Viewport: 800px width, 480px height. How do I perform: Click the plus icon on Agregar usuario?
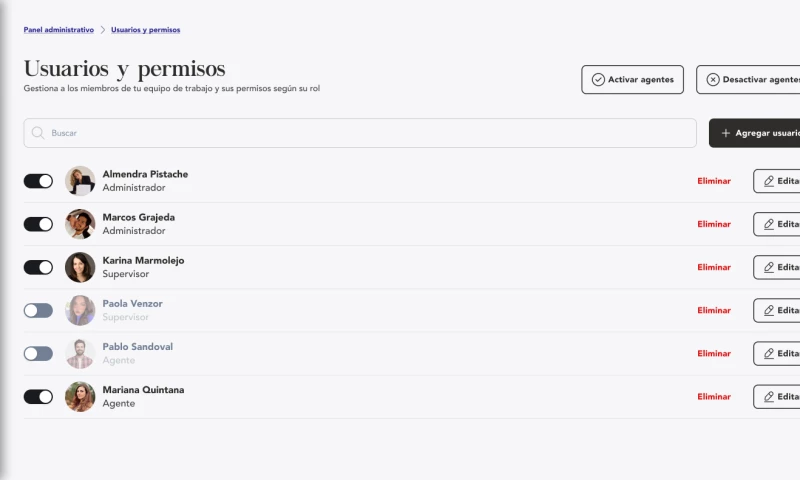tap(726, 133)
